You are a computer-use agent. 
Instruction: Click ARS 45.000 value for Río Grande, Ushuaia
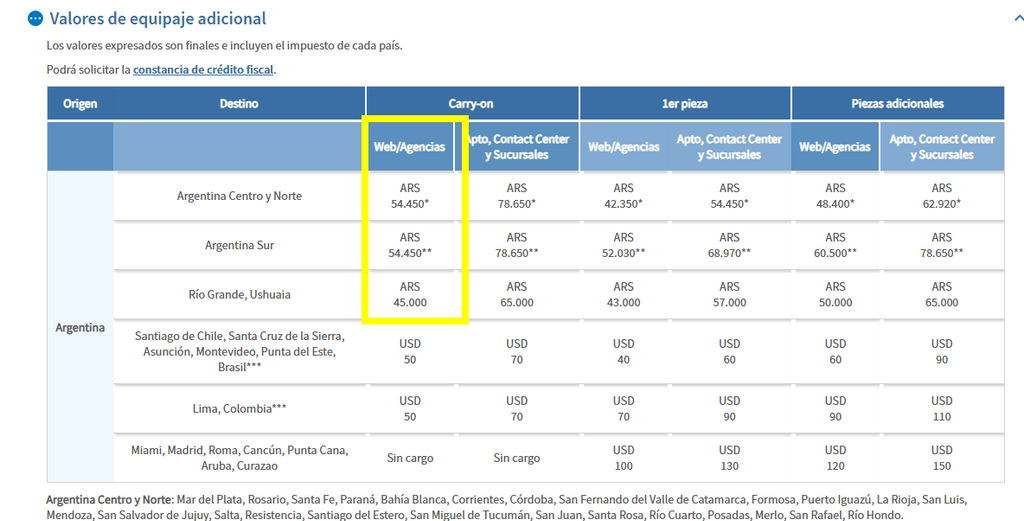tap(409, 294)
